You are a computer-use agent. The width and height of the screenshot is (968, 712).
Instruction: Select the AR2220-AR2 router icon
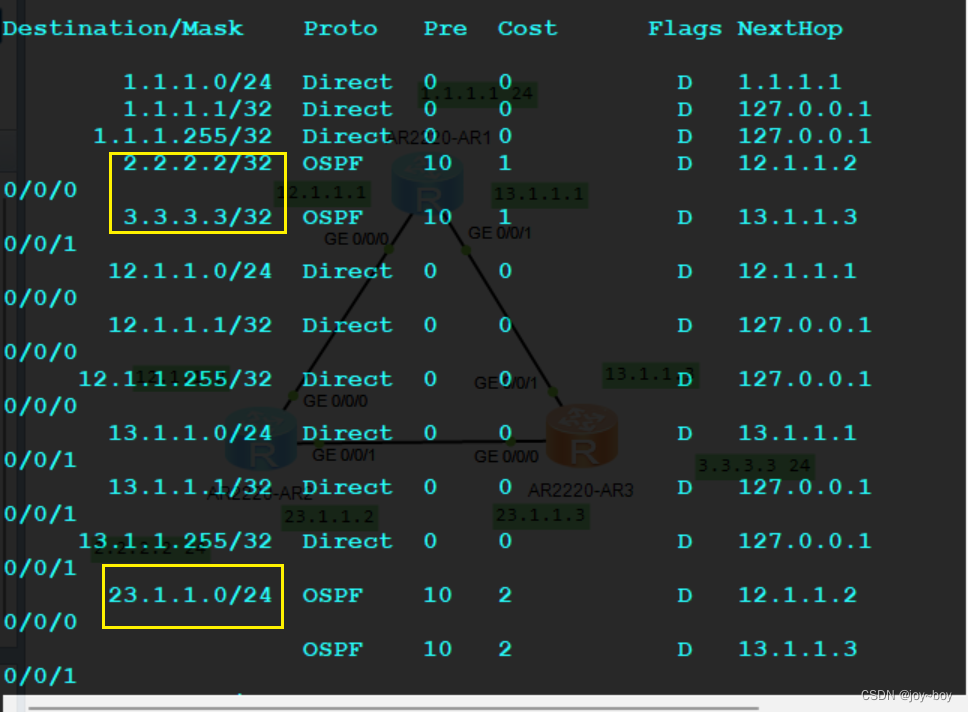tap(260, 440)
